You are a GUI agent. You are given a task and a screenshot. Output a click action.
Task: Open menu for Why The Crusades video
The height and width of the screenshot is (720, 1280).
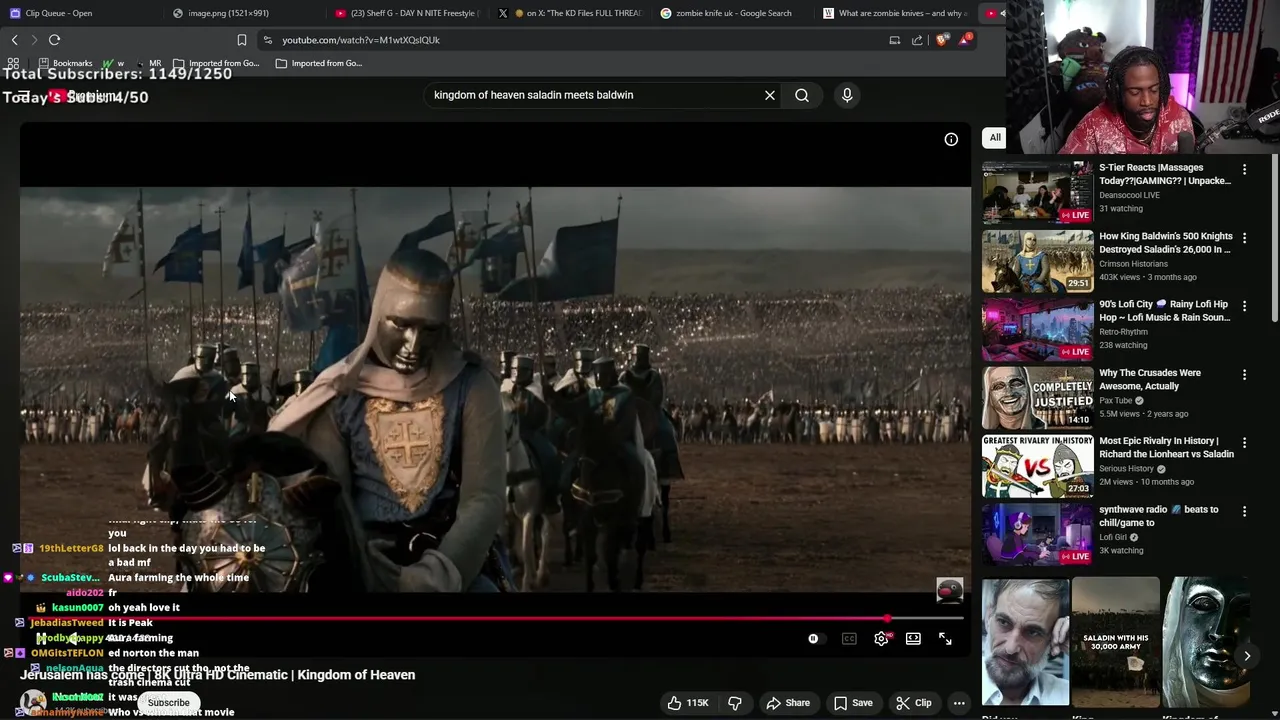click(x=1244, y=375)
